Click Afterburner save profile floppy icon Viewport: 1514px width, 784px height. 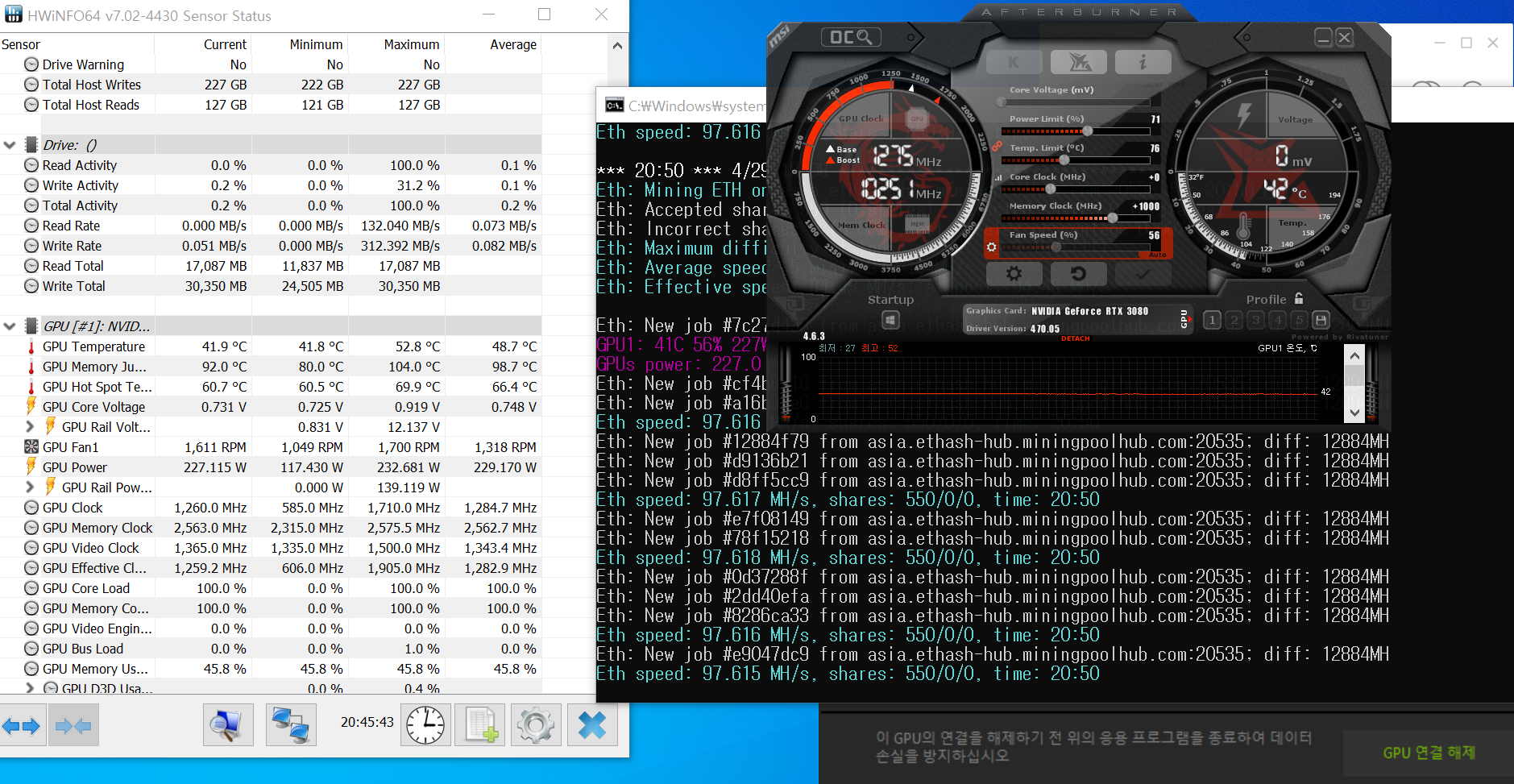tap(1321, 320)
